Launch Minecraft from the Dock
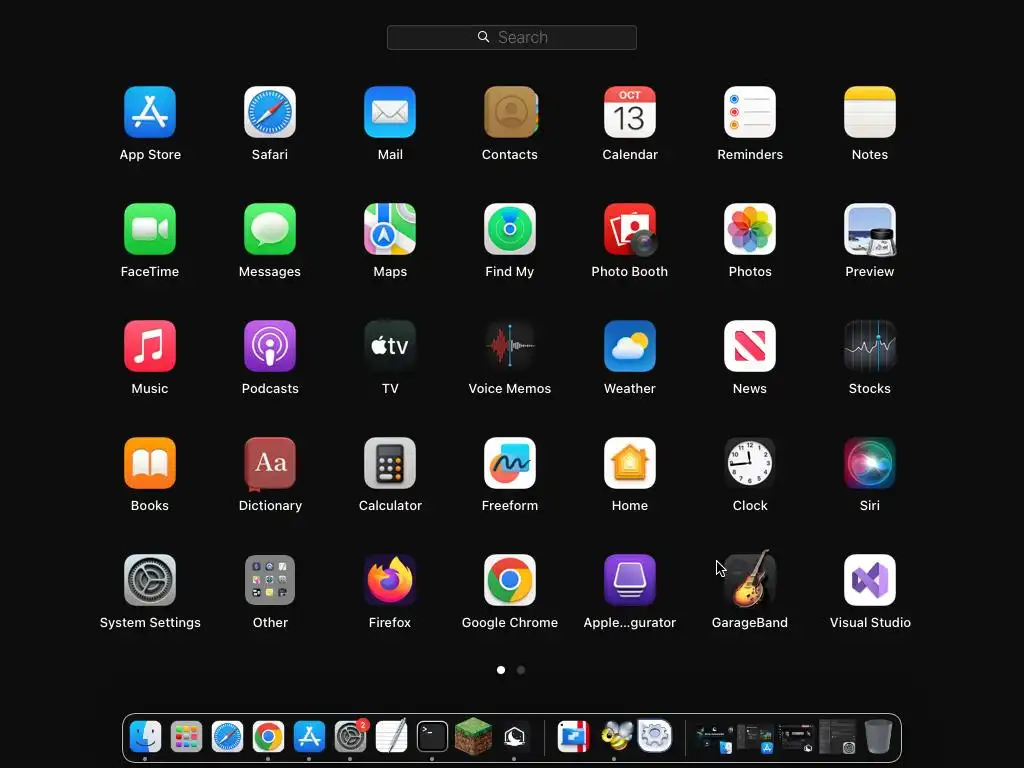1024x768 pixels. click(473, 736)
